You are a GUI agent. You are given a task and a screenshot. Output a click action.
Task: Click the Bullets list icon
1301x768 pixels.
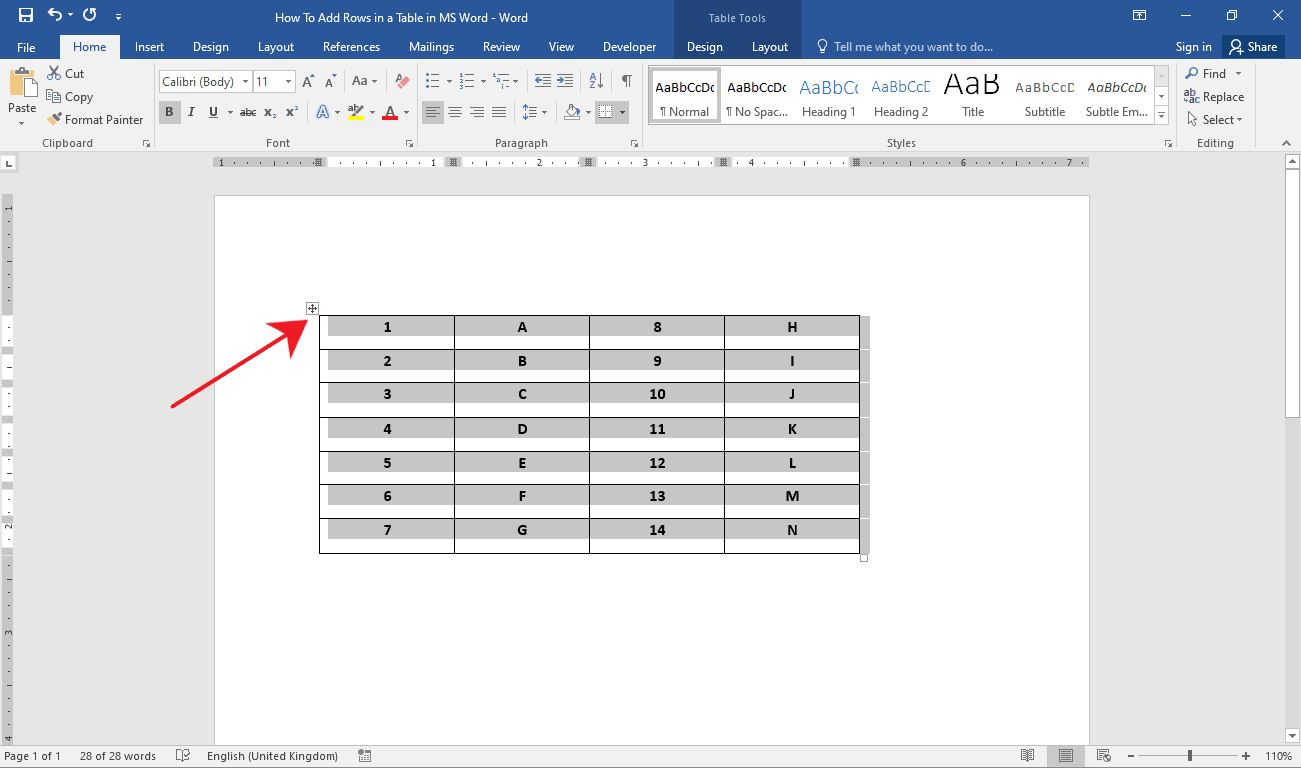pos(432,82)
